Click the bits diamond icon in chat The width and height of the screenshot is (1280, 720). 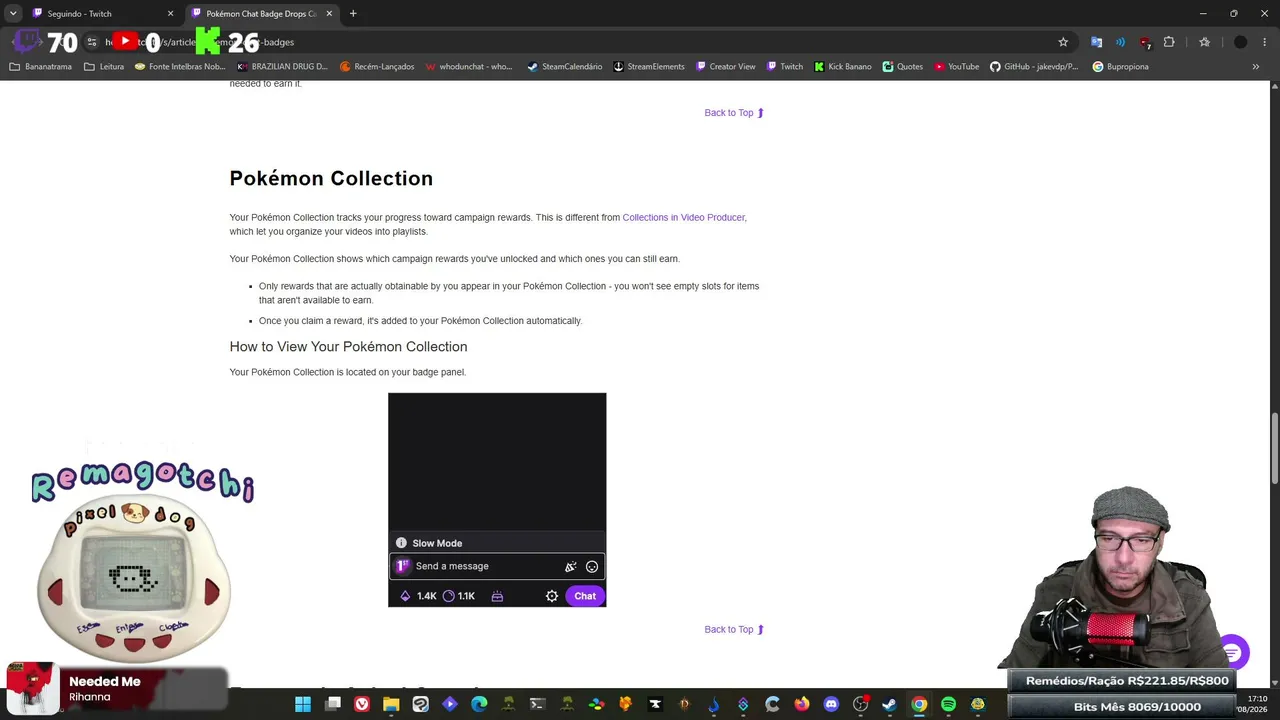[405, 596]
